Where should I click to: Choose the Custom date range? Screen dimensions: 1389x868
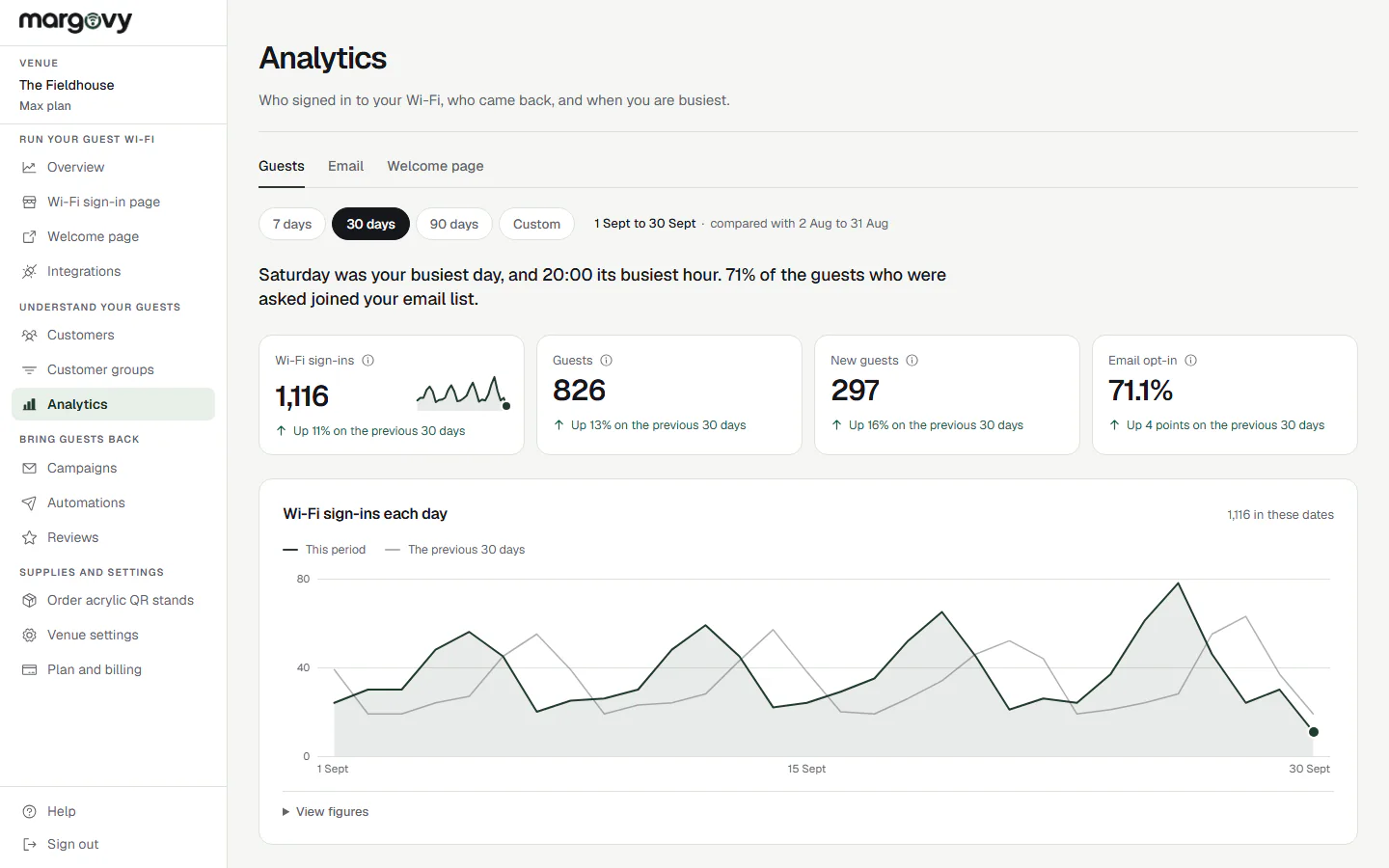(536, 224)
